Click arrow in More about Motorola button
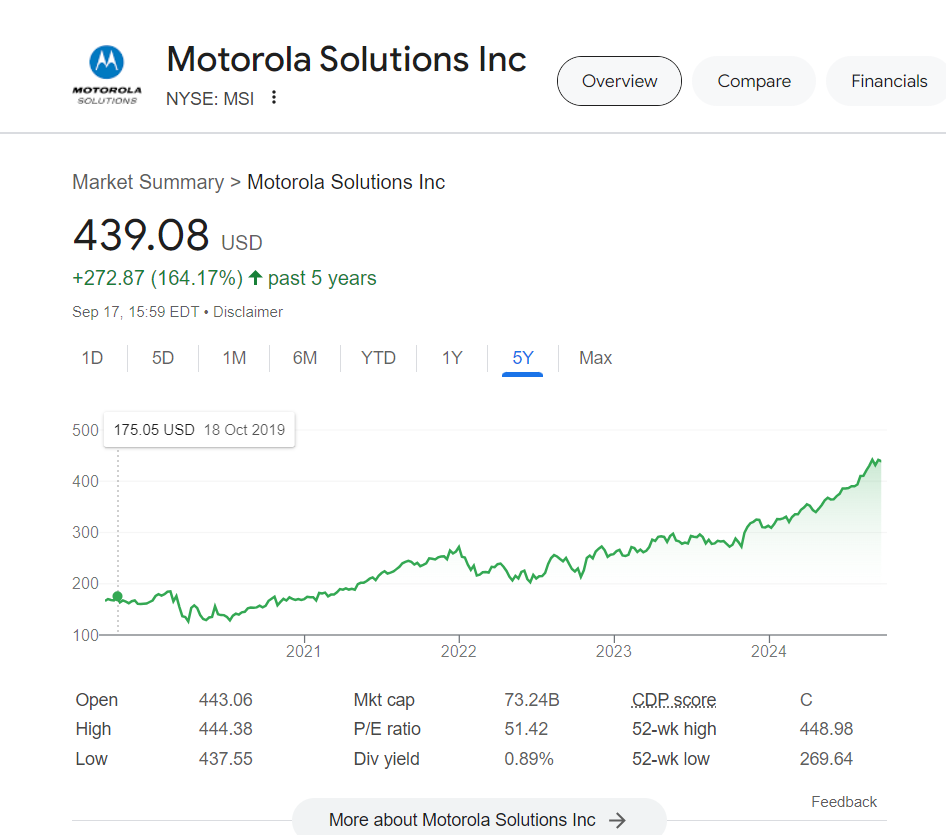This screenshot has height=835, width=946. click(617, 820)
